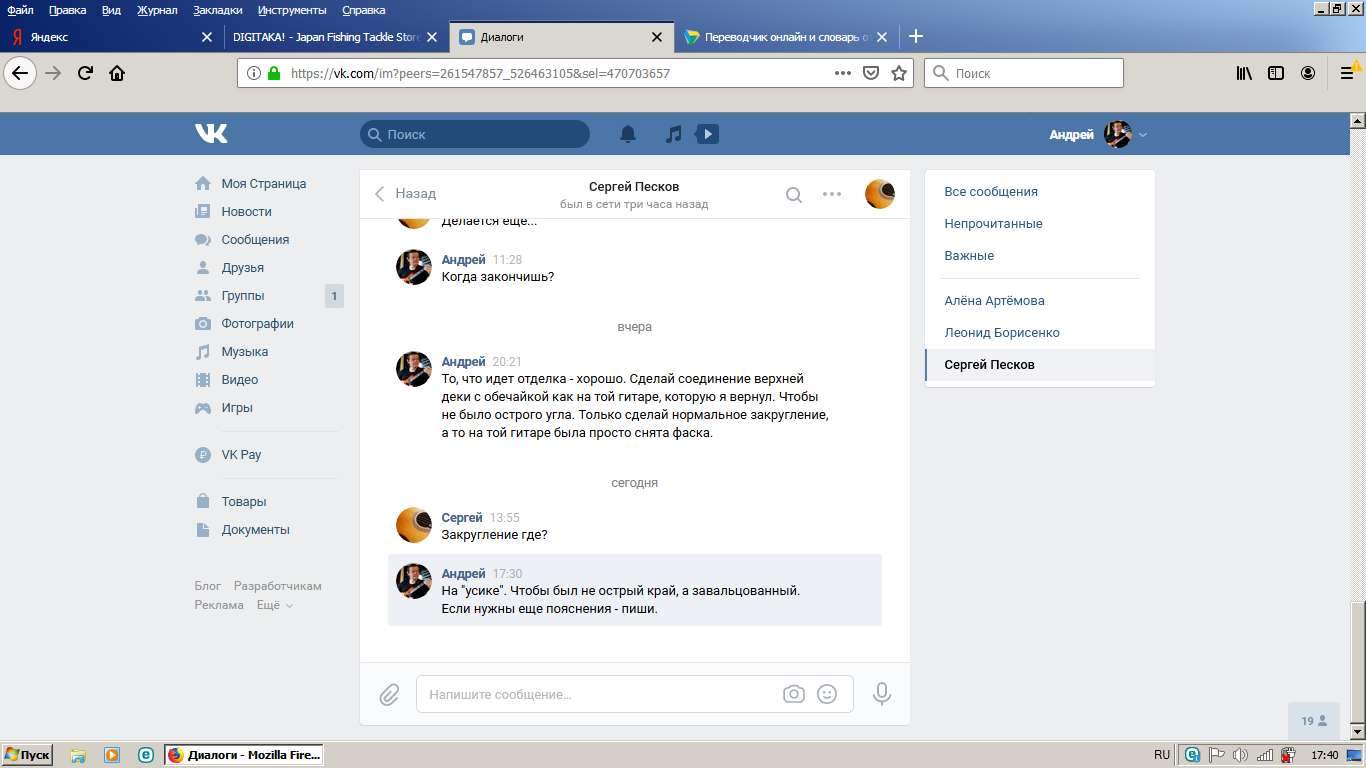Click the Firefox search box

click(1024, 73)
